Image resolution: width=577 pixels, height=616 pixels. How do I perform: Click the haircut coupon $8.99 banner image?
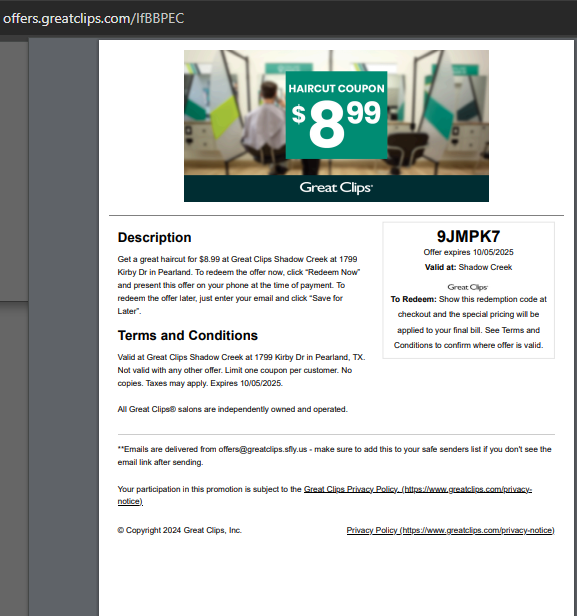(x=336, y=126)
